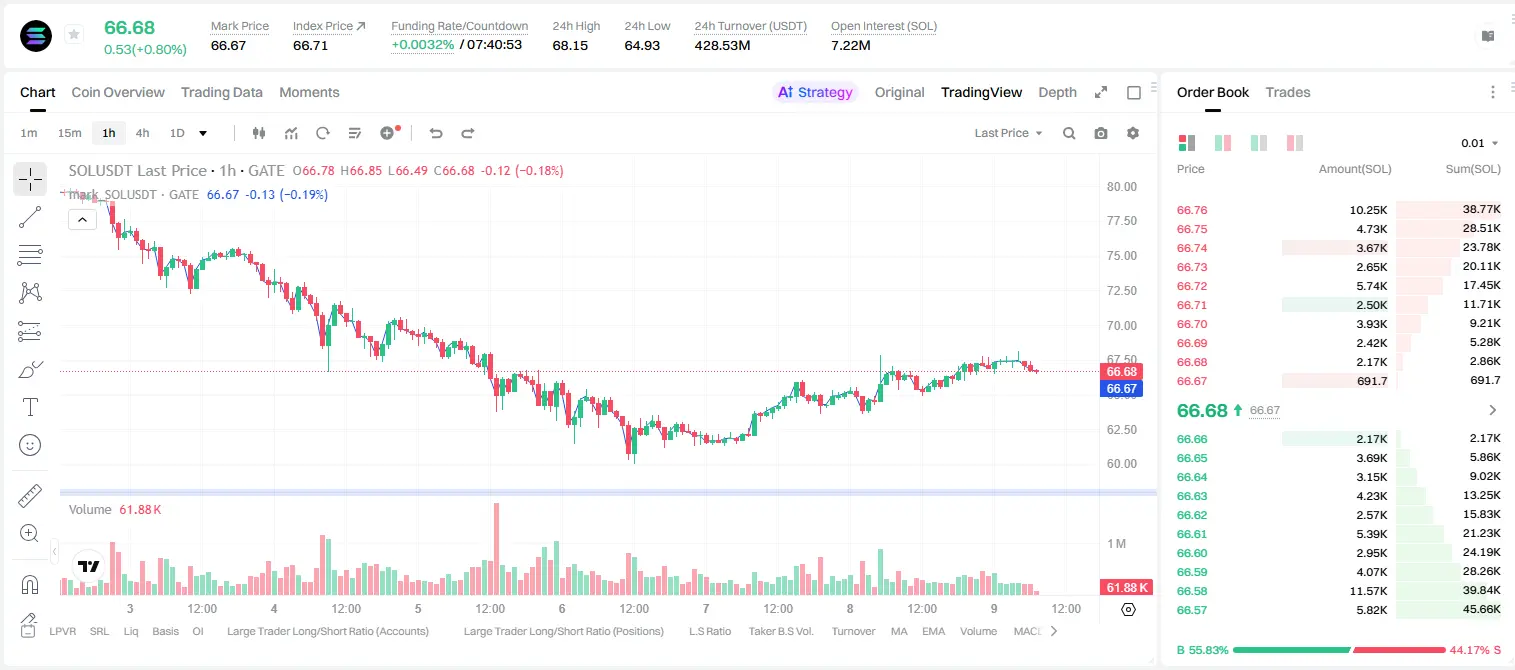Expand the order book 0.01 precision dropdown
The image size is (1515, 670).
point(1480,143)
